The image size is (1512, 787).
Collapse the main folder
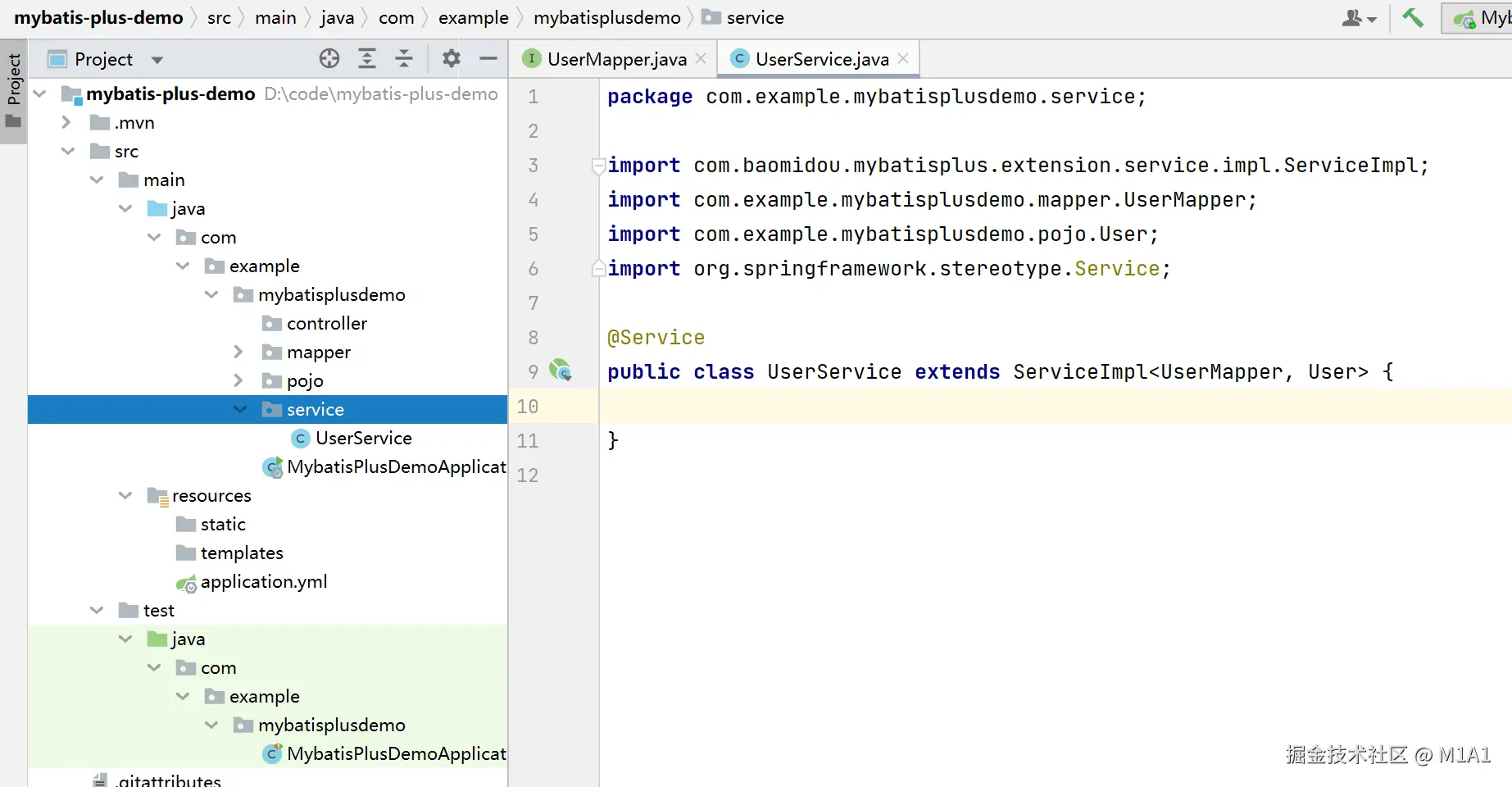tap(97, 180)
